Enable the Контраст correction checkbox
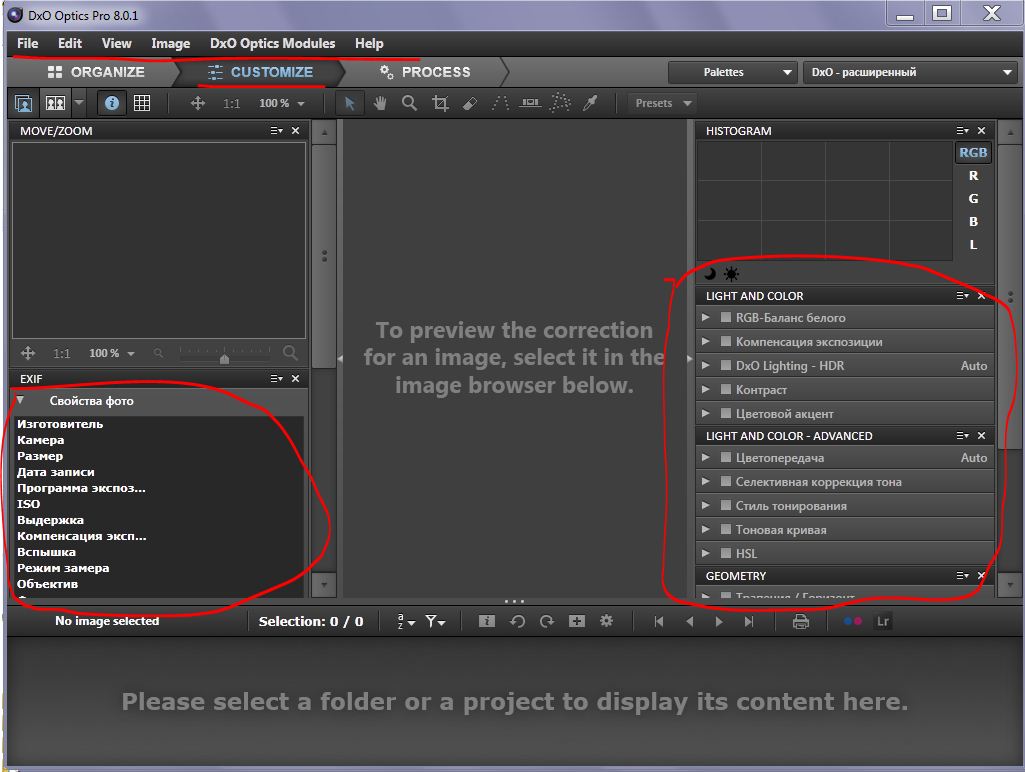1025x772 pixels. [x=726, y=390]
